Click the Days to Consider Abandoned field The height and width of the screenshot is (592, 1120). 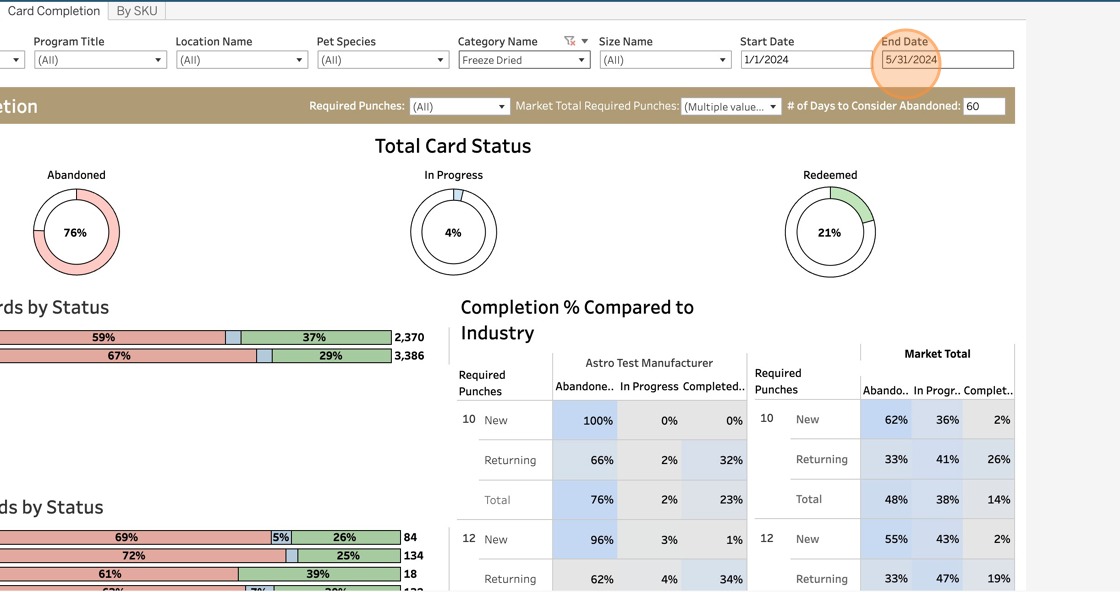(x=983, y=107)
